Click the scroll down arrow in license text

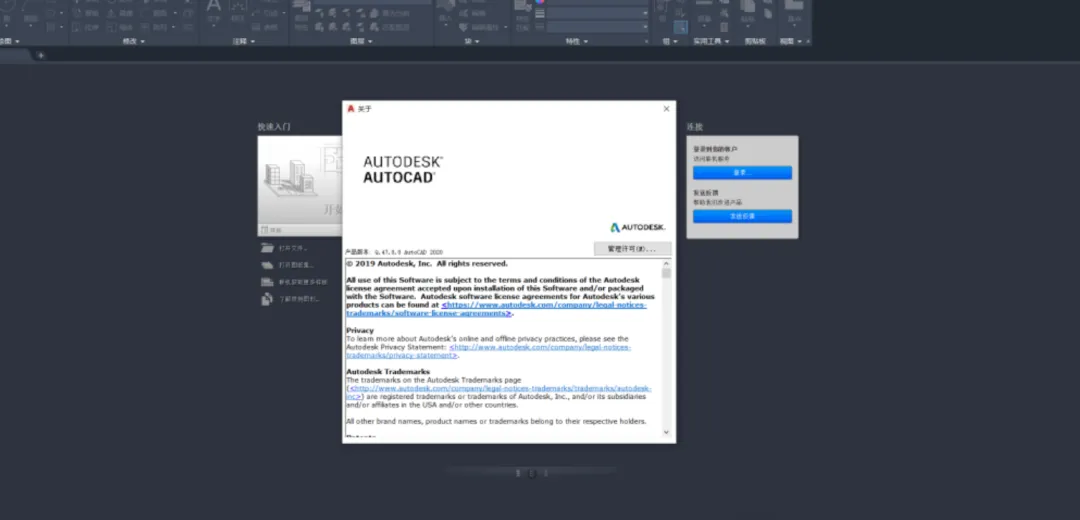(666, 432)
